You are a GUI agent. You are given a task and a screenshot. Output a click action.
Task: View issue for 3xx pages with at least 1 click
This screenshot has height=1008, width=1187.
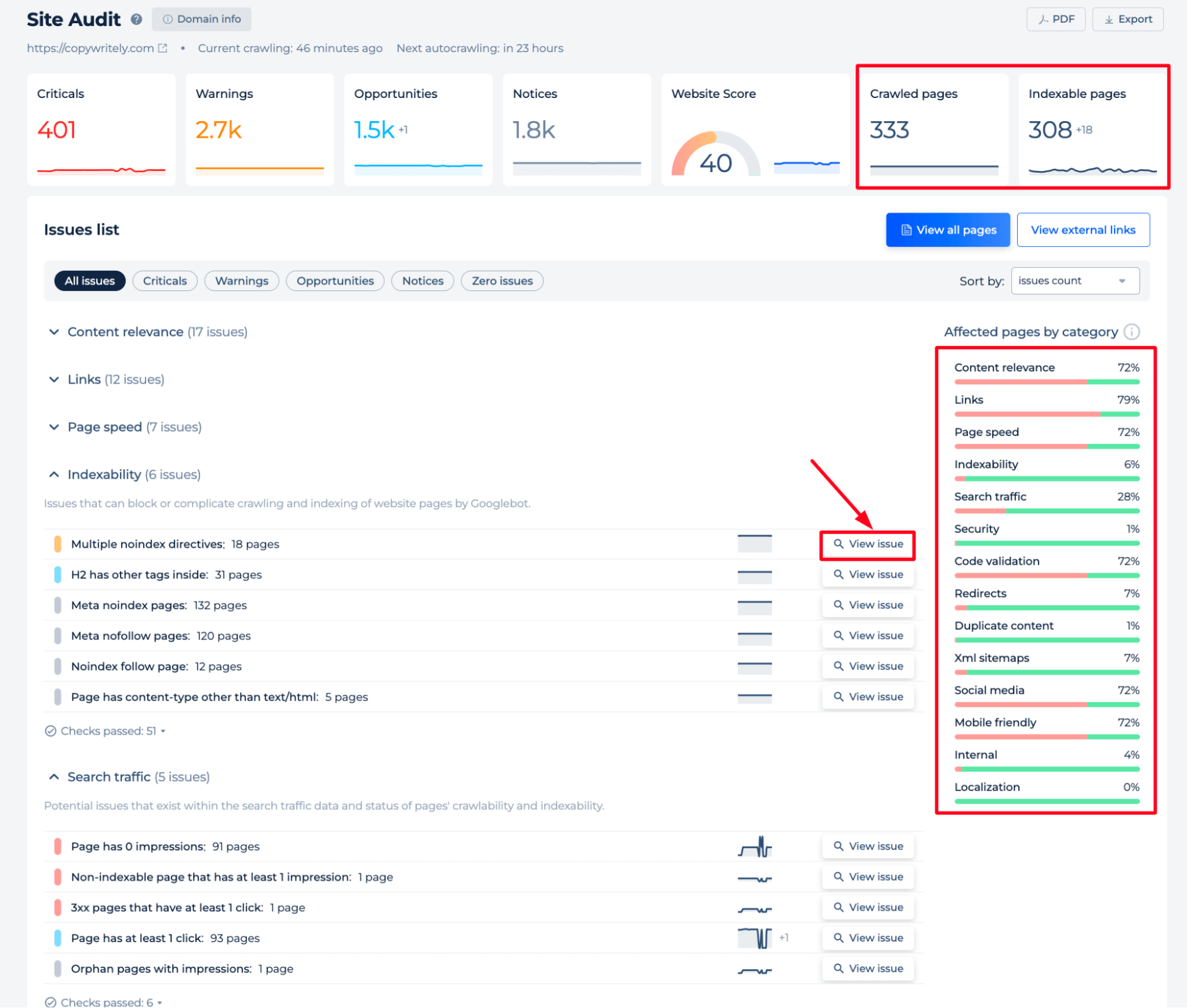coord(868,908)
